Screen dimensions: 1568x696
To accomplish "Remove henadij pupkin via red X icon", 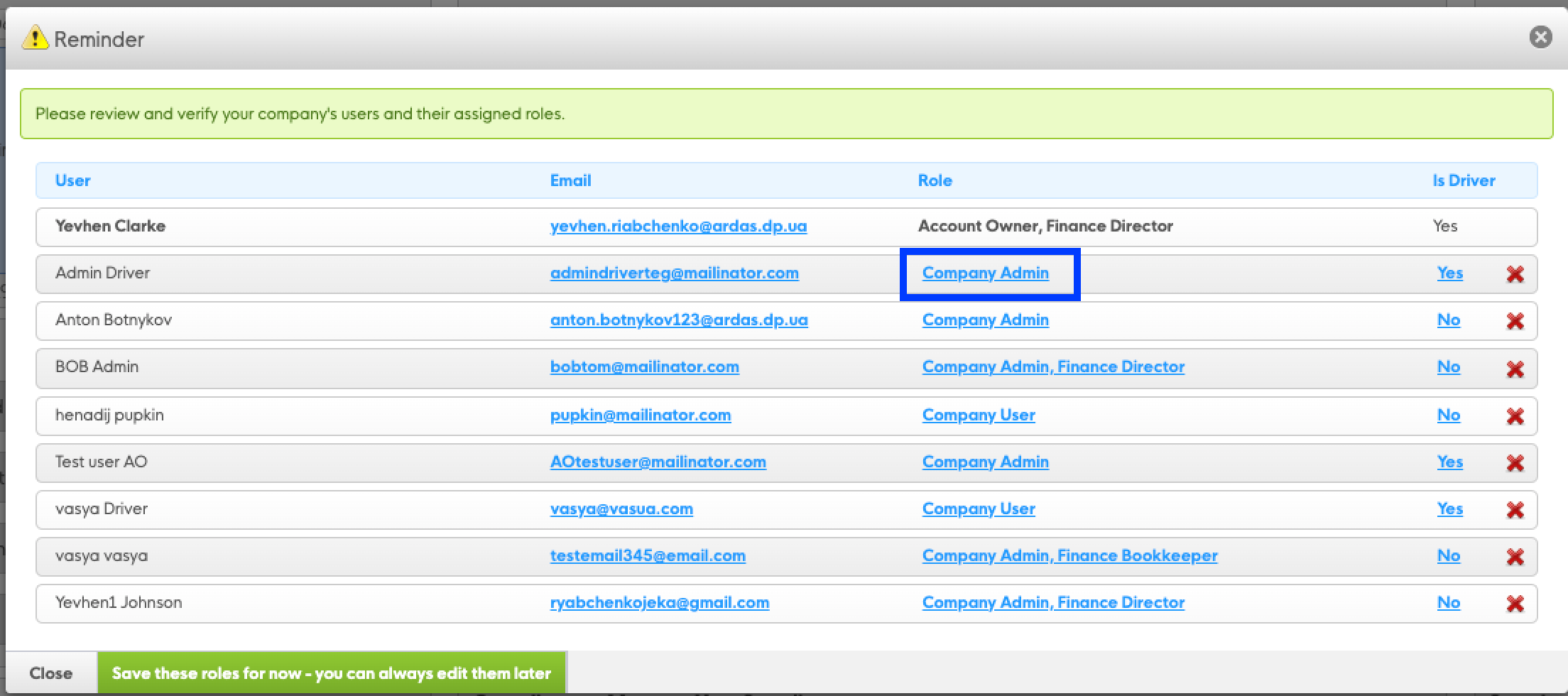I will coord(1515,415).
